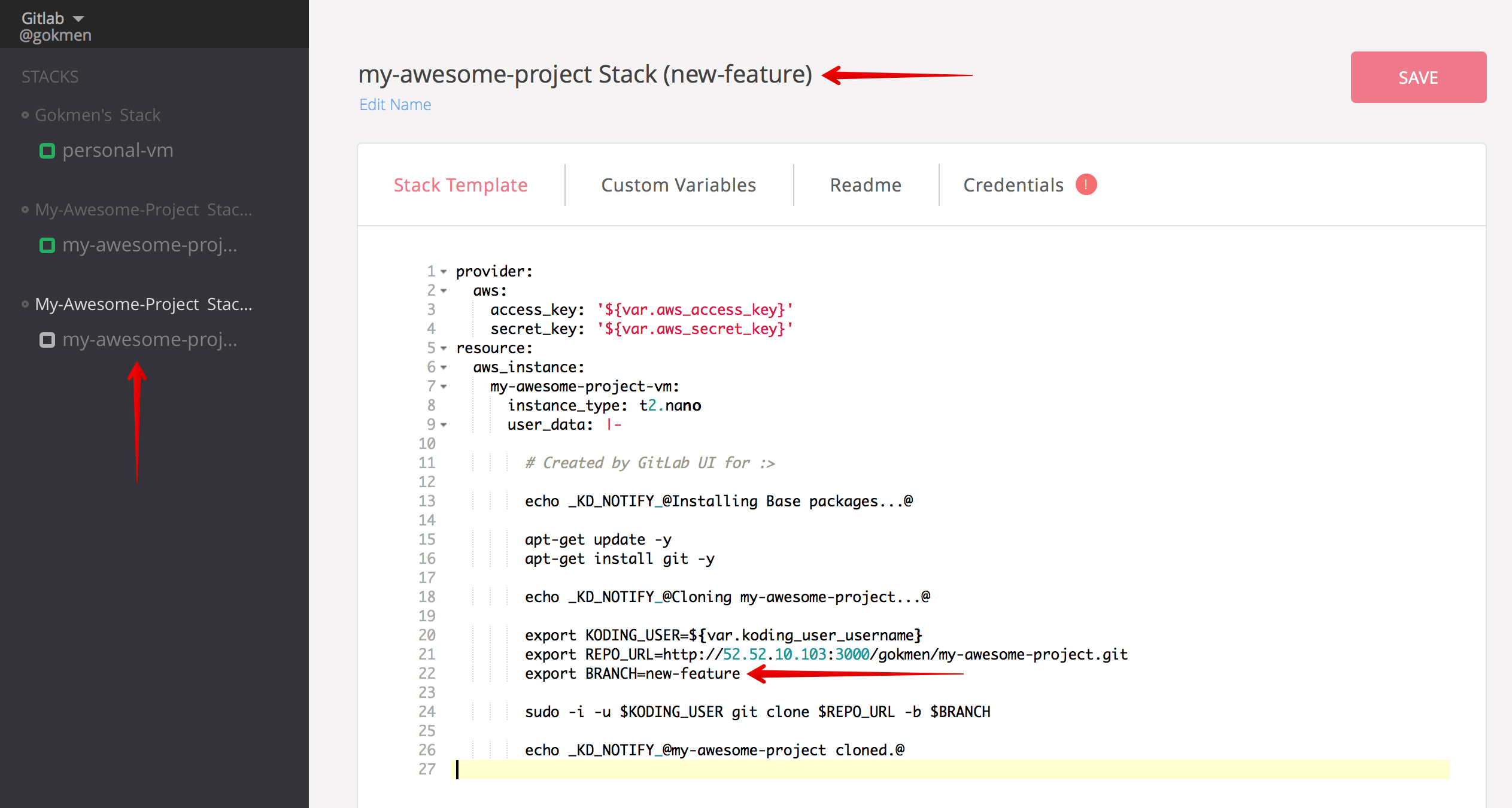Fold the aws block on line 2
This screenshot has width=1512, height=808.
coord(444,291)
